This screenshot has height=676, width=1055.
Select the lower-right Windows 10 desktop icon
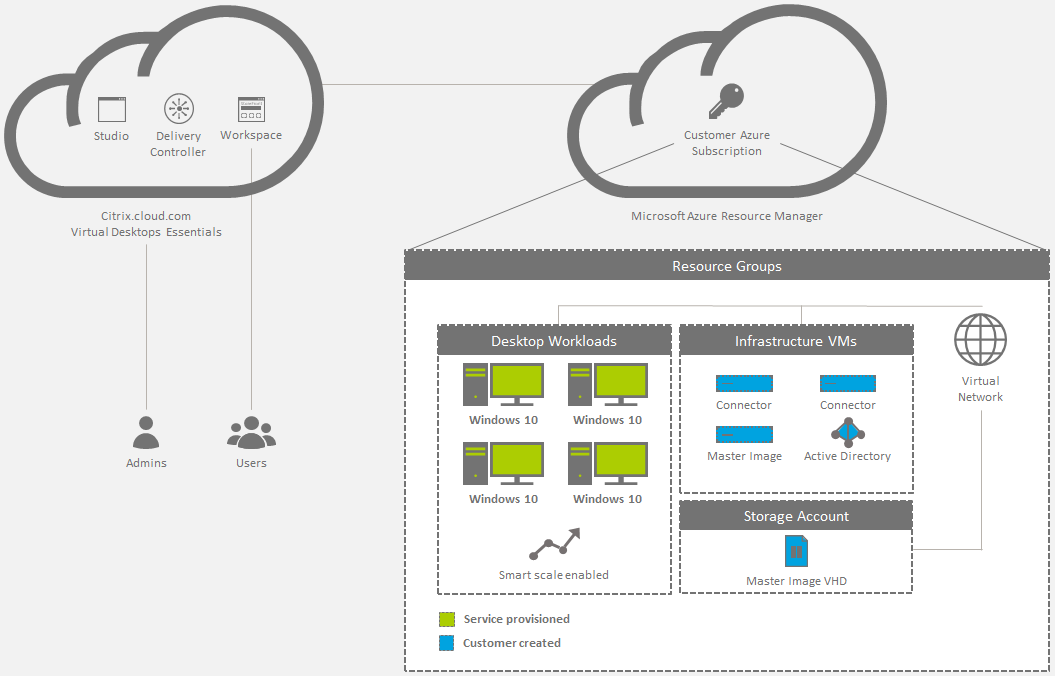coord(608,463)
